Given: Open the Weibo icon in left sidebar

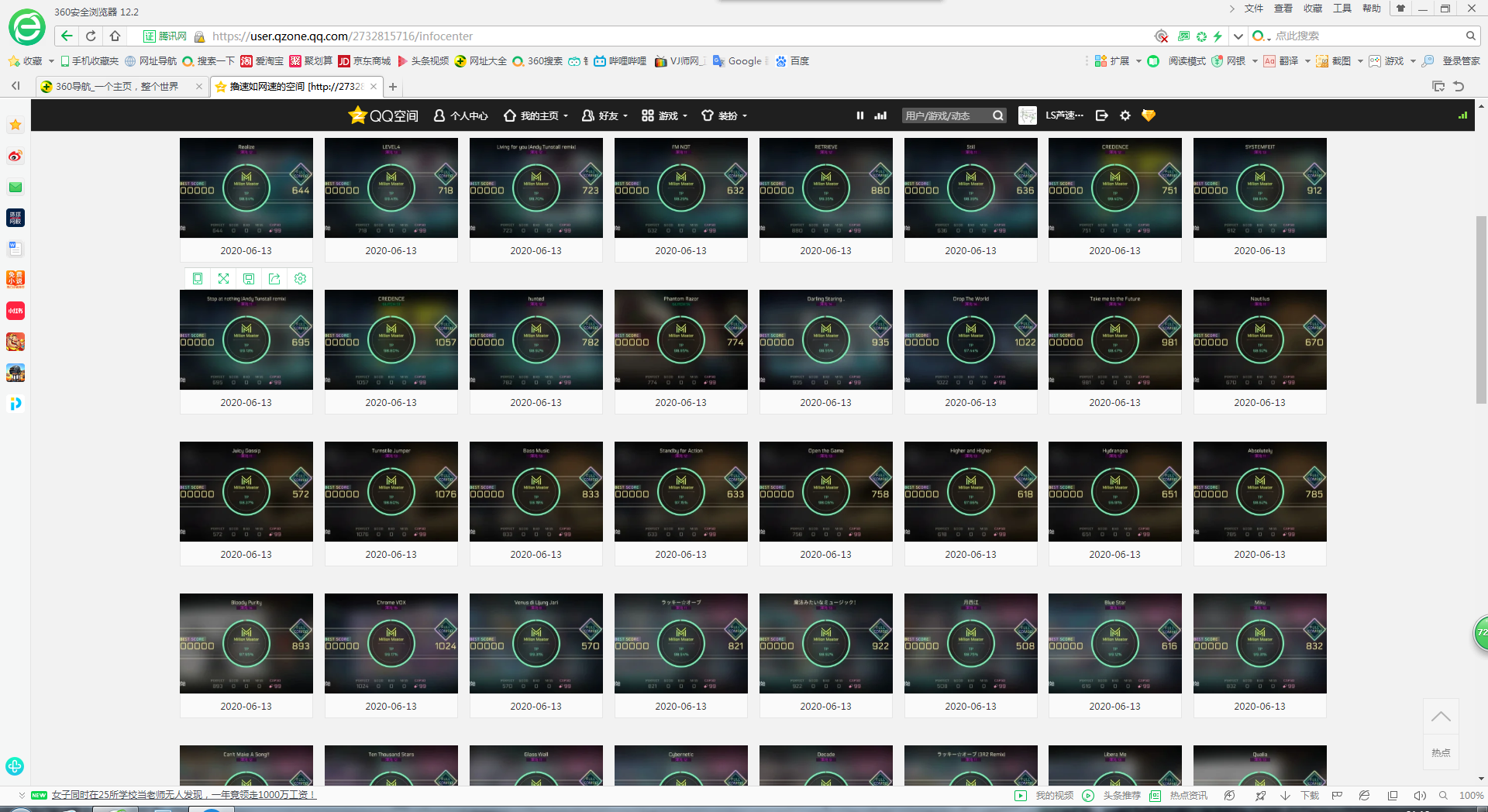Looking at the screenshot, I should [15, 156].
